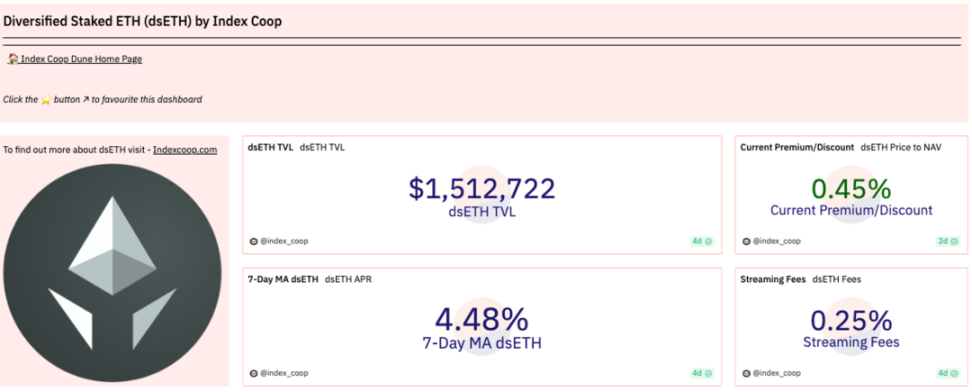Click the 4.48% APR counter value
This screenshot has height=392, width=972.
click(482, 320)
